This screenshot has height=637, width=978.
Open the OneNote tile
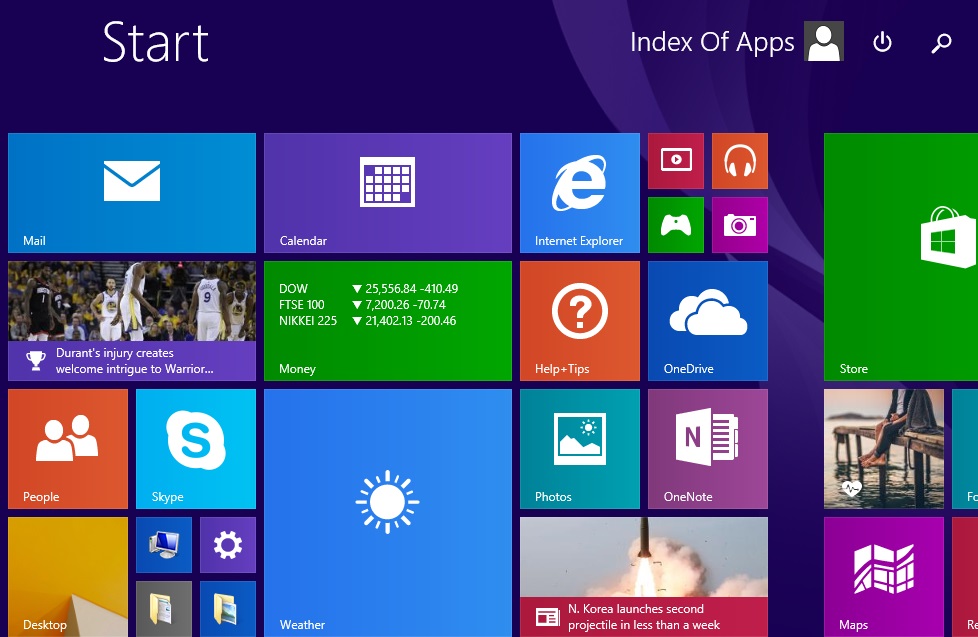708,449
